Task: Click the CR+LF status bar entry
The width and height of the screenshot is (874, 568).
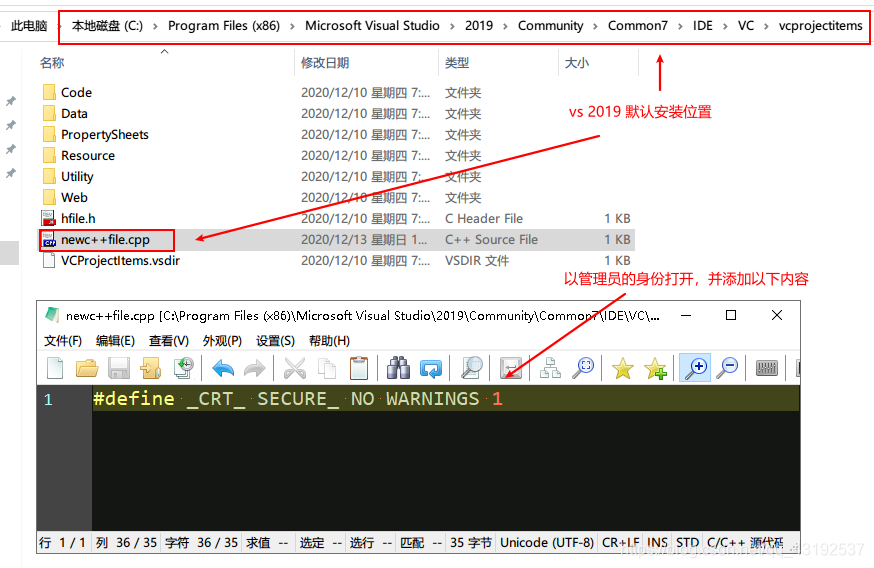Action: tap(621, 542)
